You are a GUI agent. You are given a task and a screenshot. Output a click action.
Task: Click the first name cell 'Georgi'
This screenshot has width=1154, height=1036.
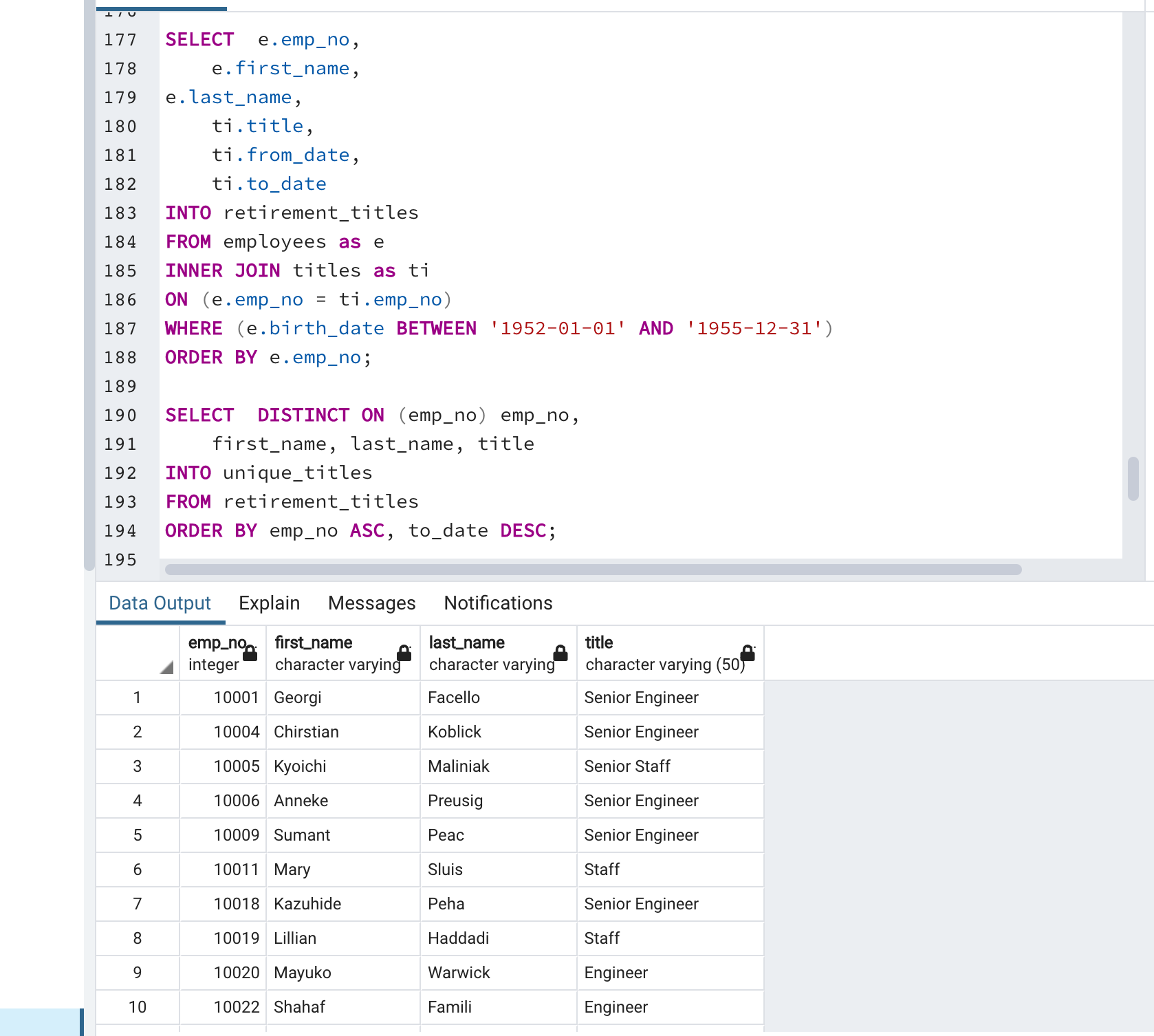click(343, 698)
